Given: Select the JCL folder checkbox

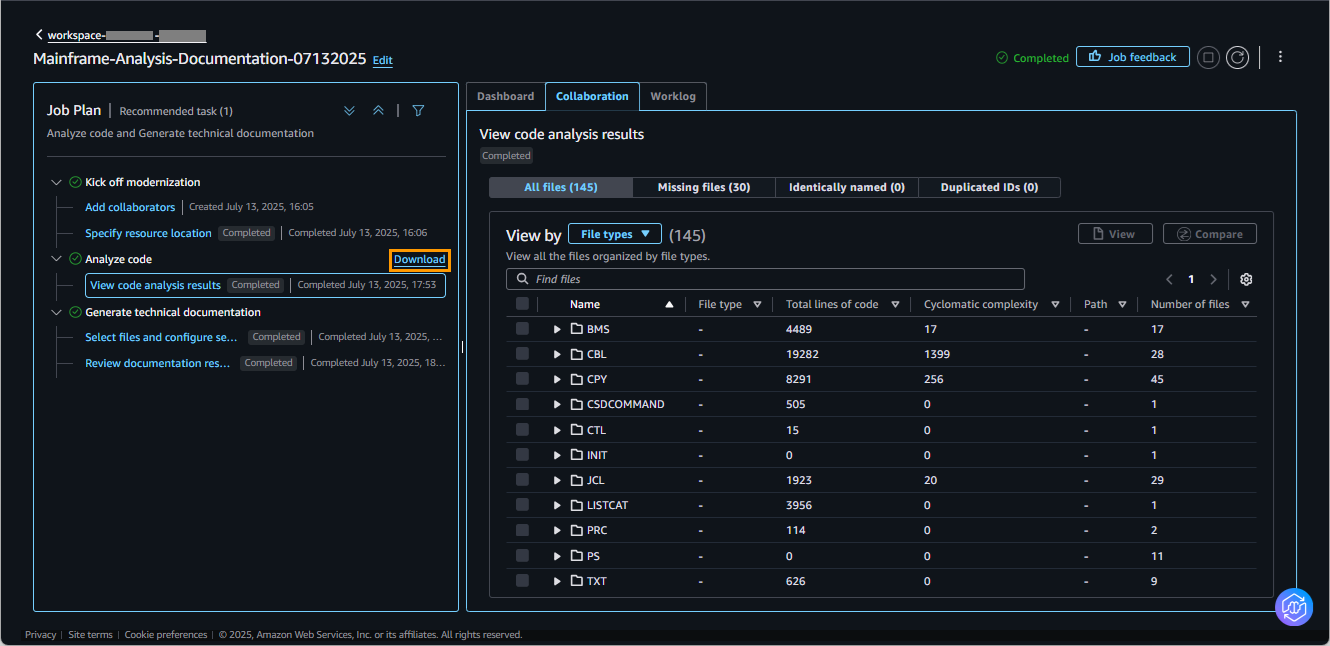Looking at the screenshot, I should 522,480.
